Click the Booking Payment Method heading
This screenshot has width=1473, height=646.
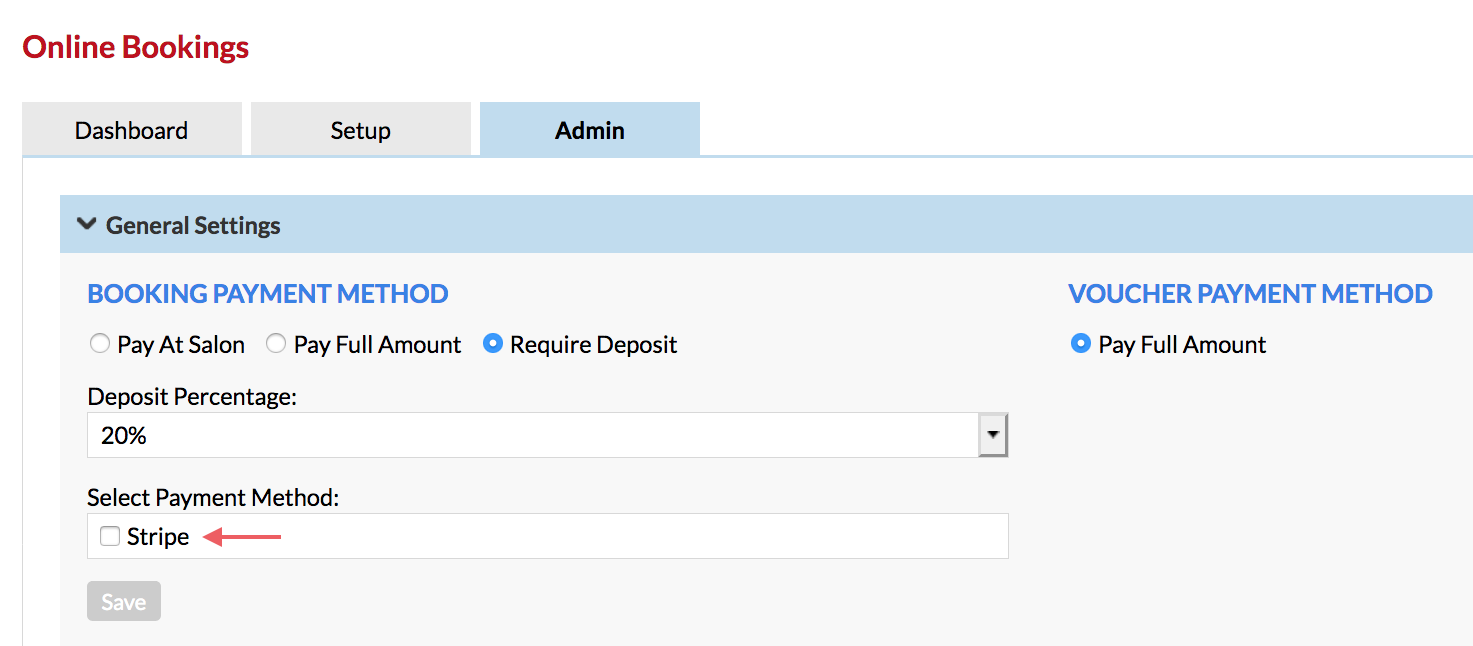pyautogui.click(x=268, y=293)
